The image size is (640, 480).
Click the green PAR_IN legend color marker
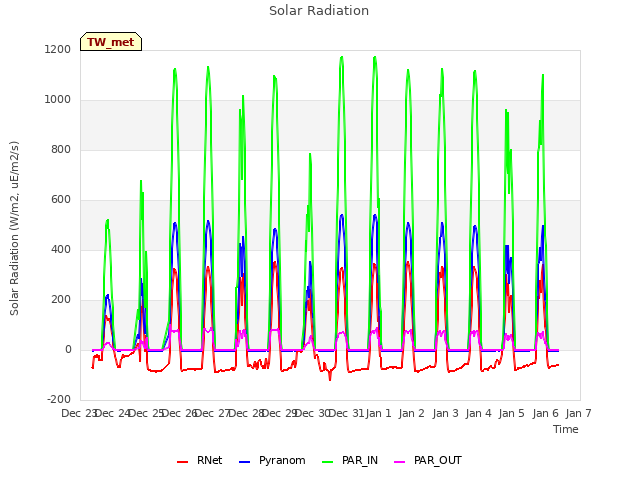[328, 462]
